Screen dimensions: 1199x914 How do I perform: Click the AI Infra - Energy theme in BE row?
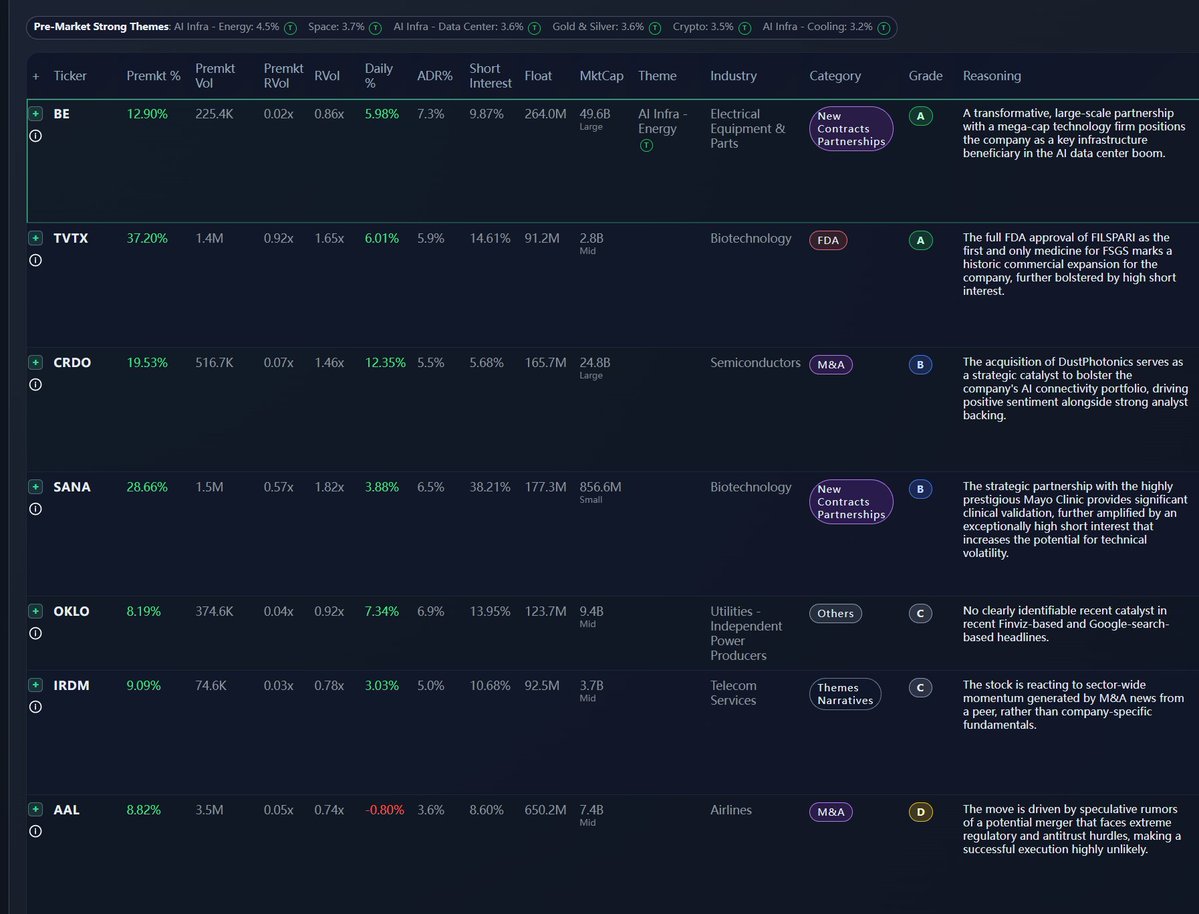(663, 122)
